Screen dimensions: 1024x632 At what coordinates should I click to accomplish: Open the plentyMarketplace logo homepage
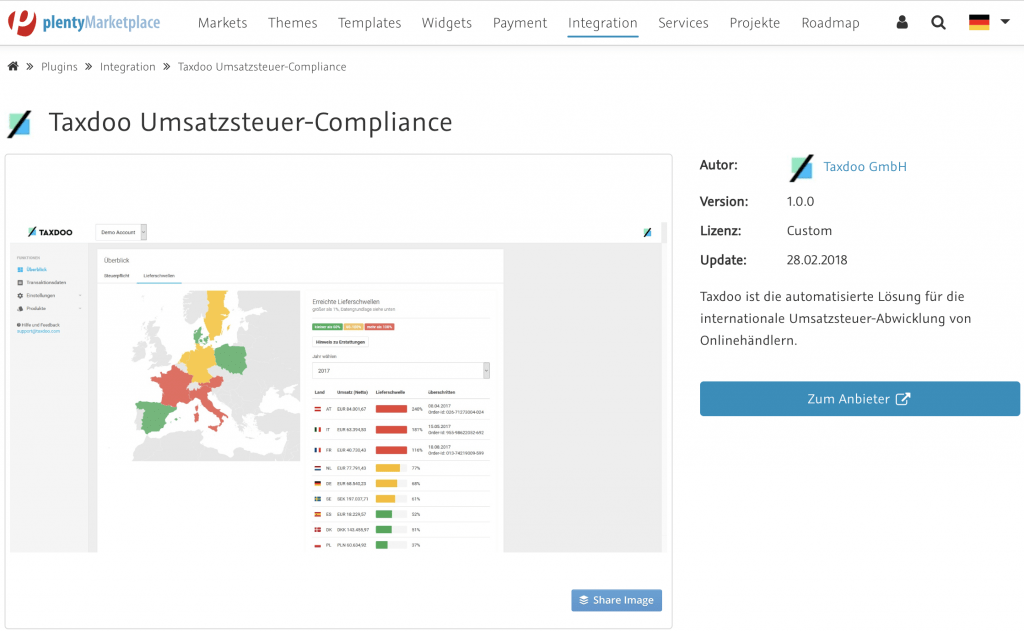[x=84, y=22]
